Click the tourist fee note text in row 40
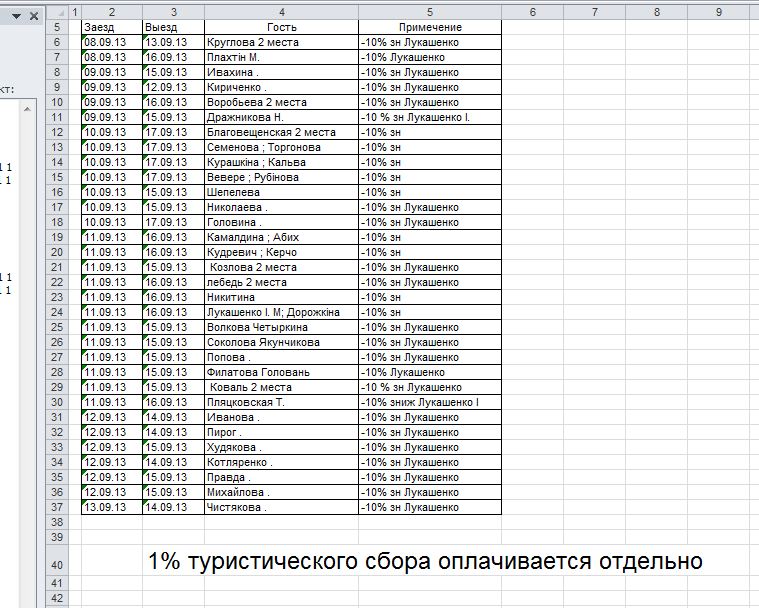759x608 pixels. coord(425,562)
